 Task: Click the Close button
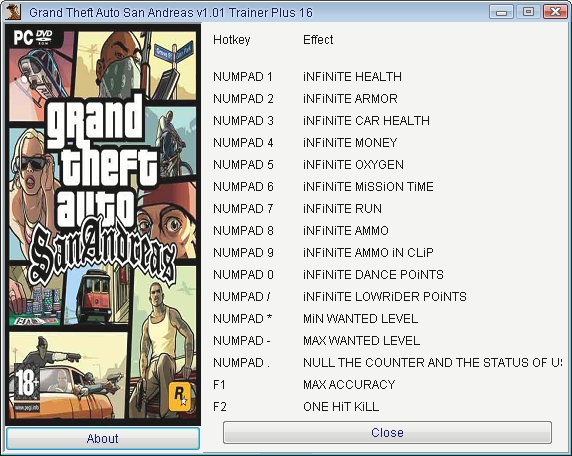click(x=387, y=432)
